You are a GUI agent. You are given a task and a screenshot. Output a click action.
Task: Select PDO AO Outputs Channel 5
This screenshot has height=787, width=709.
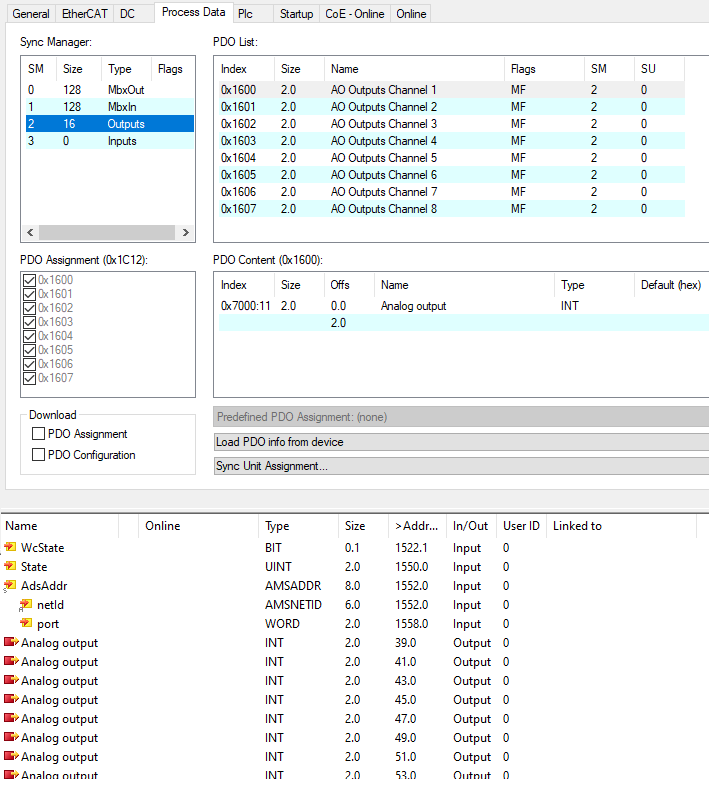(x=452, y=158)
